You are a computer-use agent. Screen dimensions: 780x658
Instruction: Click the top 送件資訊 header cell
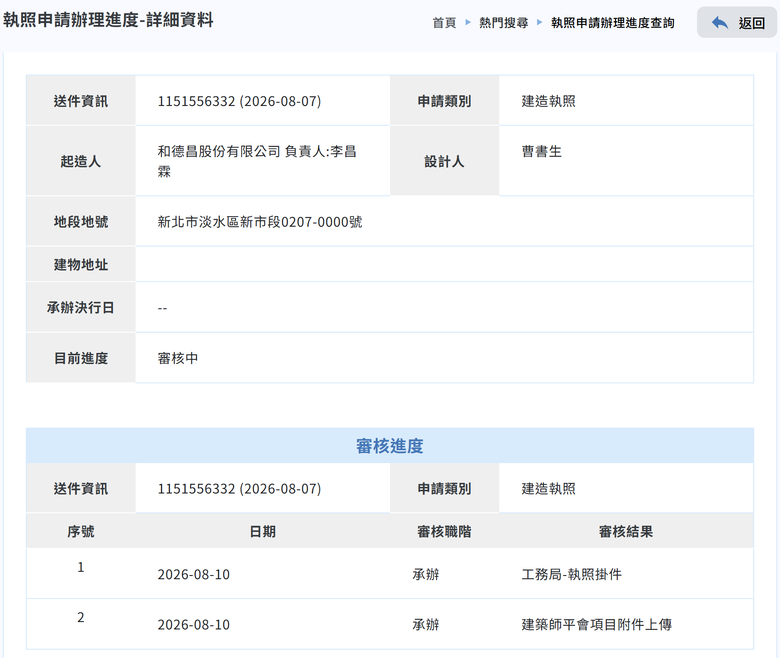click(x=81, y=100)
